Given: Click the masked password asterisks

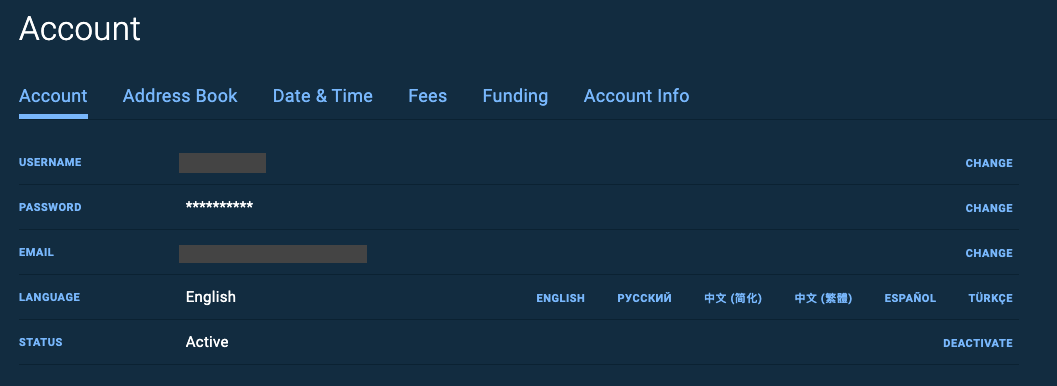Looking at the screenshot, I should click(x=219, y=206).
